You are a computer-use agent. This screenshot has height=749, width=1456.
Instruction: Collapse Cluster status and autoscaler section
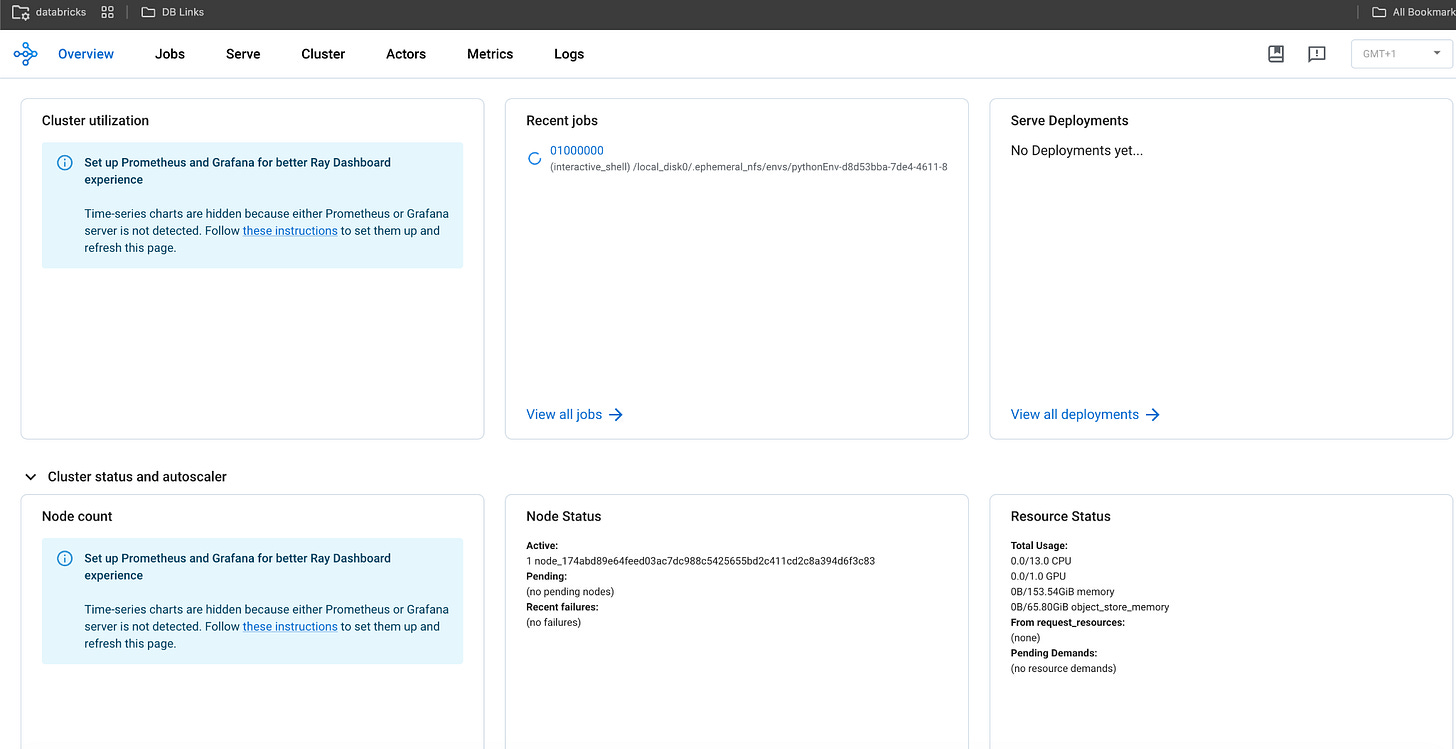(30, 477)
